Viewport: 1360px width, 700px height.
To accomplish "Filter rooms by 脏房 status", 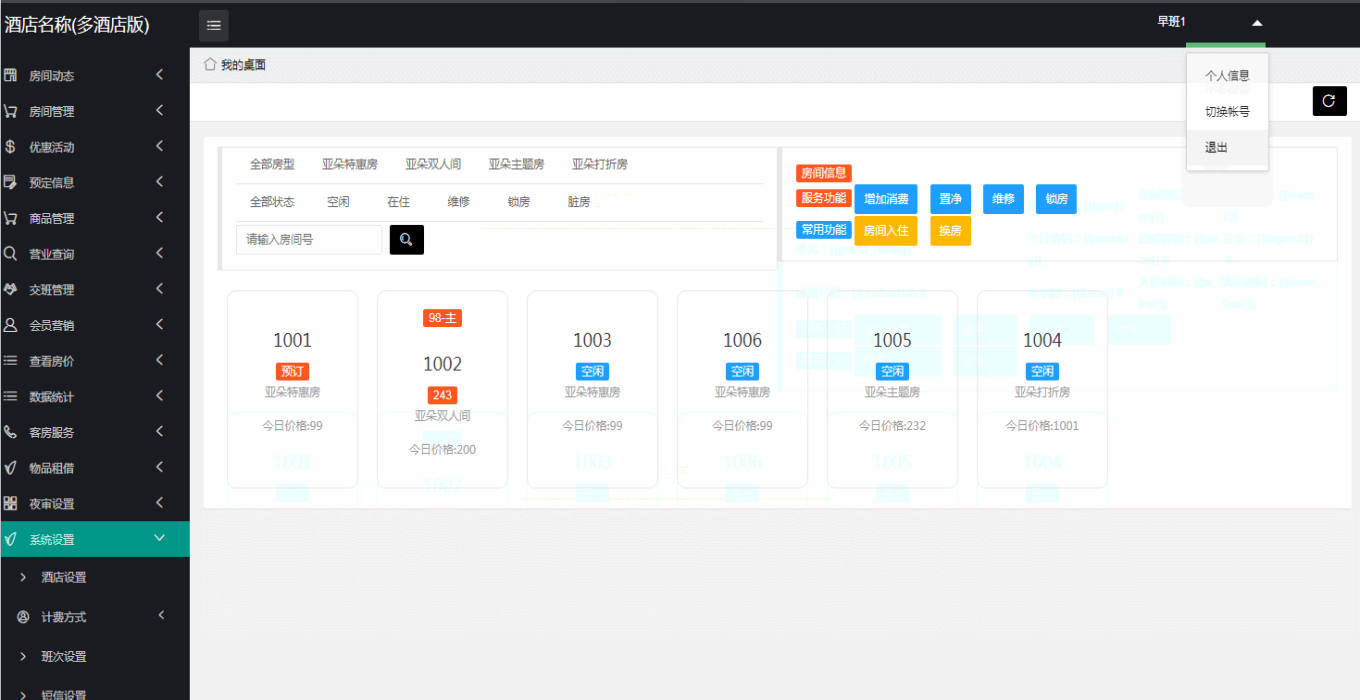I will point(579,202).
